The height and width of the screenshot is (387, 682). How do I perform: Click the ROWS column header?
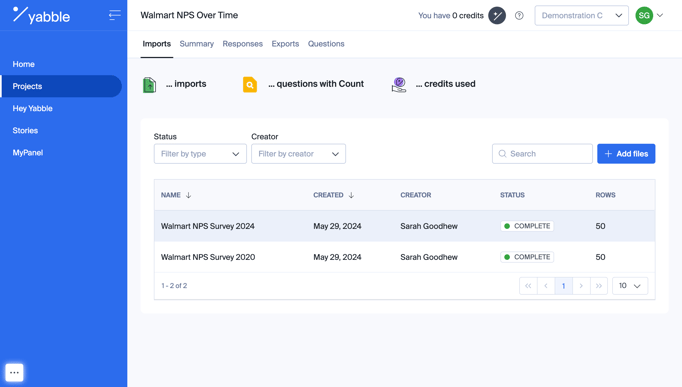[605, 195]
